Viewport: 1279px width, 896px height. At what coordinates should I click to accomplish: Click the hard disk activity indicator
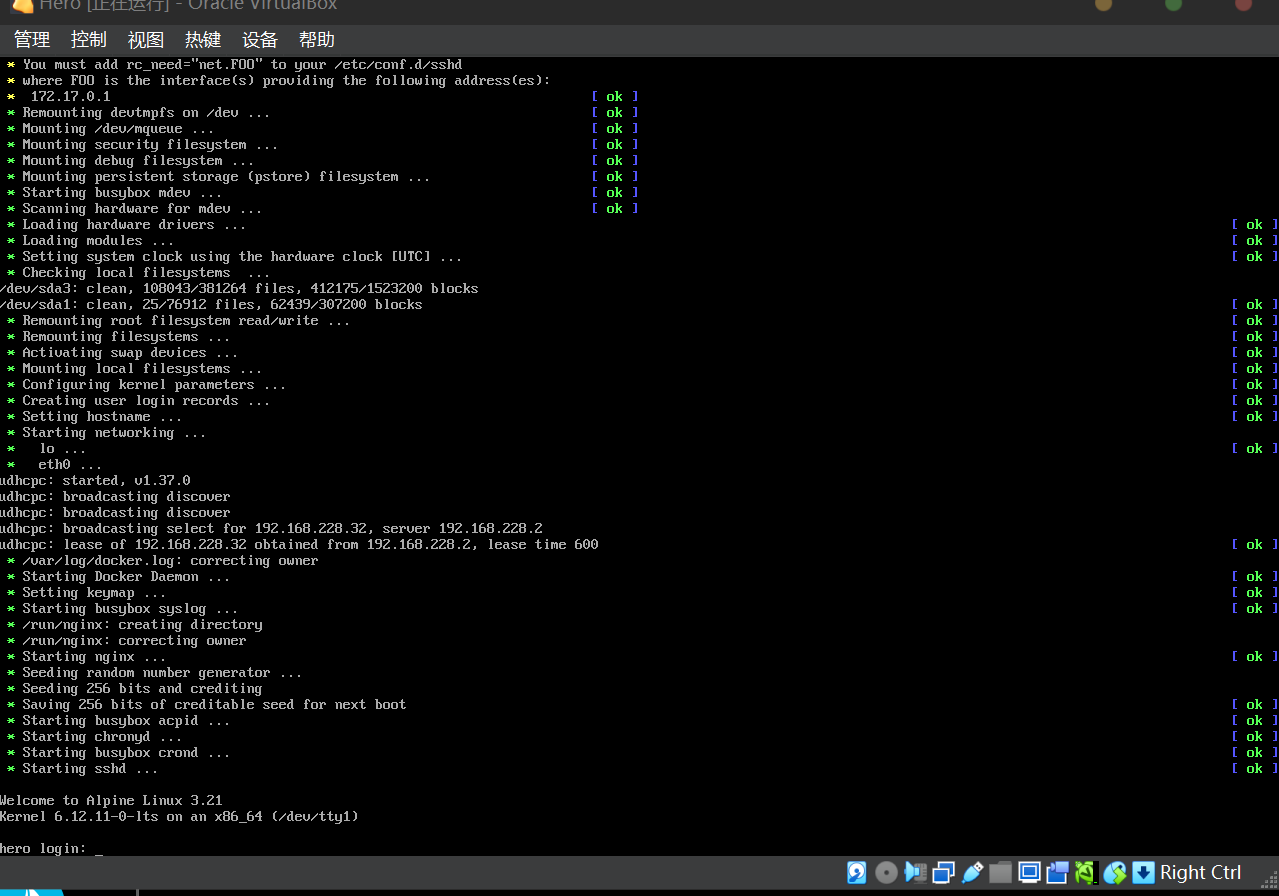857,873
